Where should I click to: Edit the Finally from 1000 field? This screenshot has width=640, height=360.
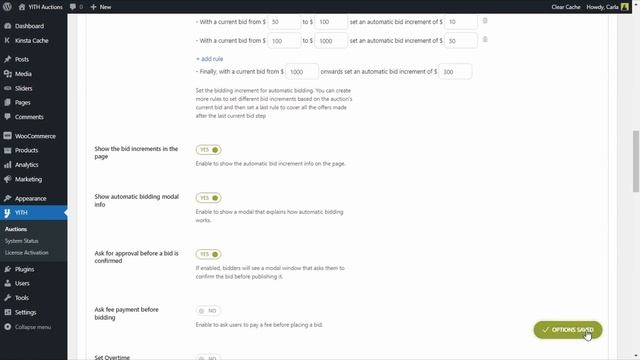302,71
